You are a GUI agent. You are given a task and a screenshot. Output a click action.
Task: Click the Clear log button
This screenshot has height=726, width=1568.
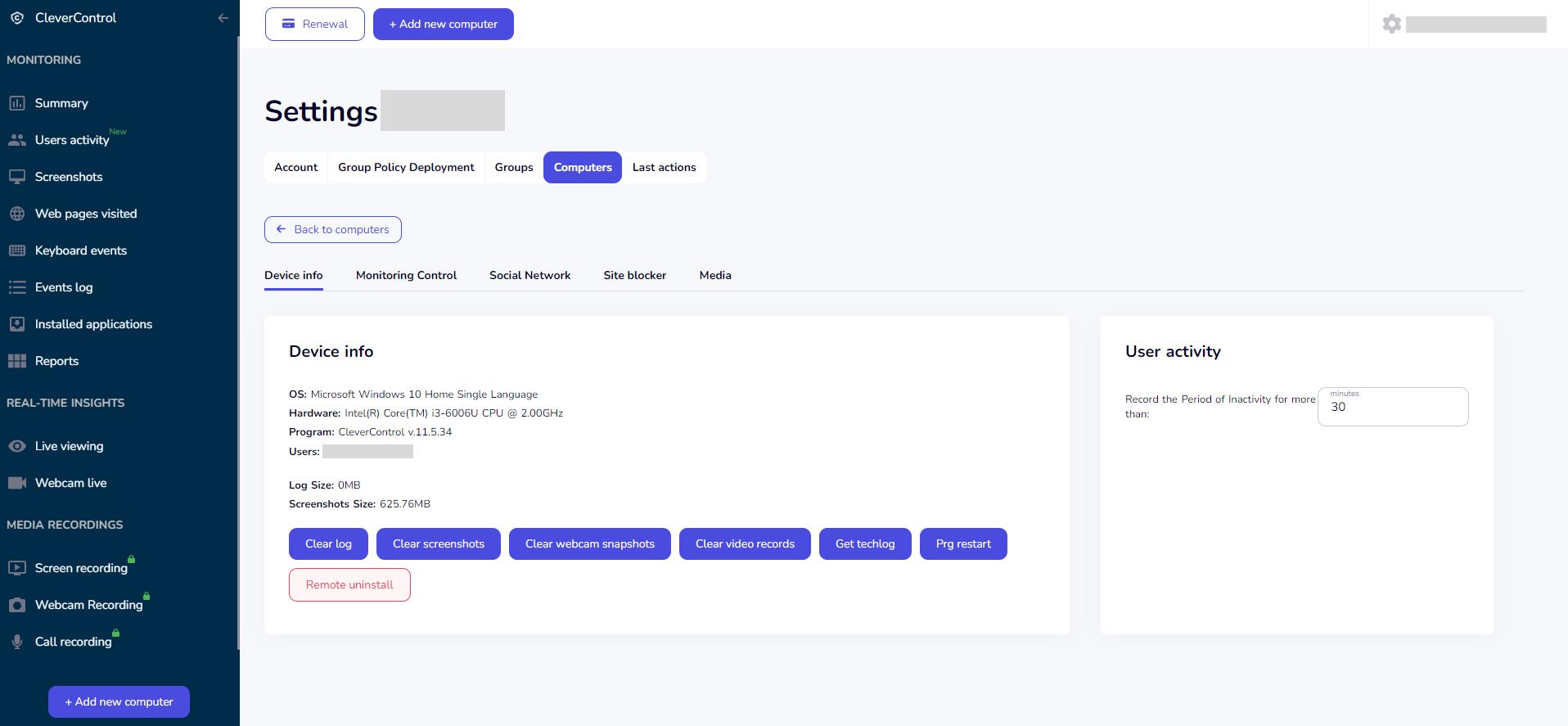(328, 543)
